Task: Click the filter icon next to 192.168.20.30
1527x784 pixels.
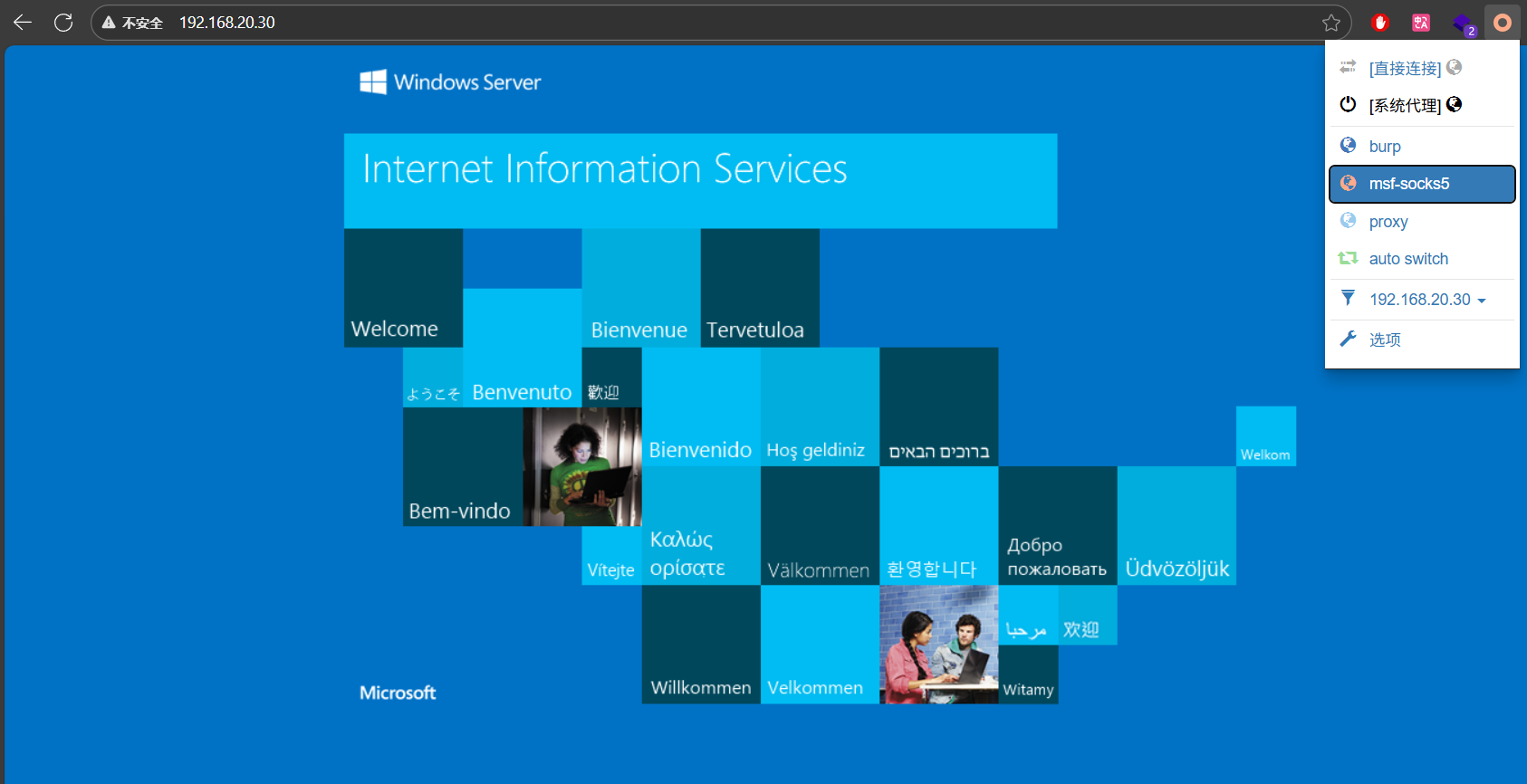Action: (1348, 299)
